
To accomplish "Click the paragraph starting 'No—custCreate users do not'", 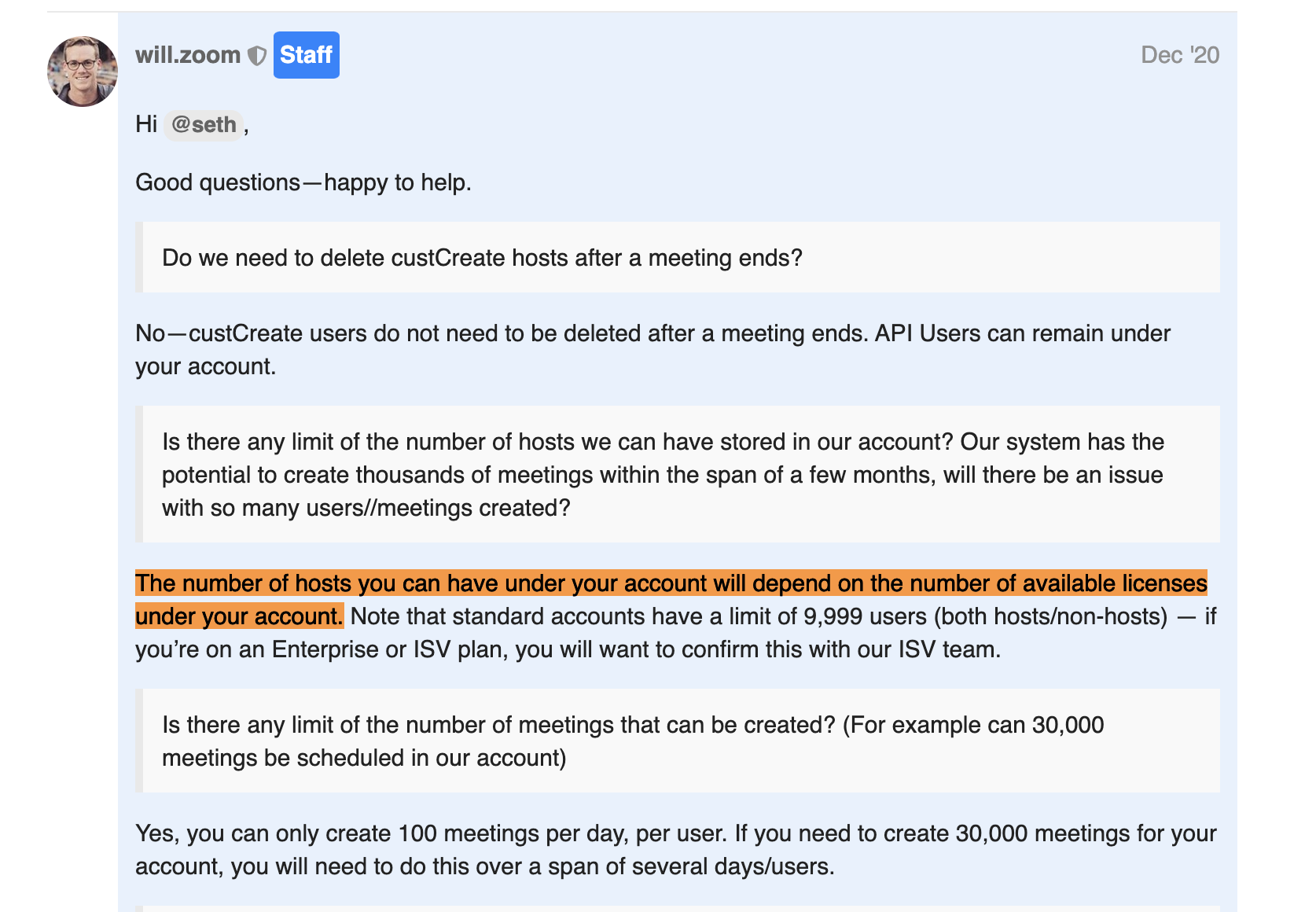I will click(x=652, y=350).
